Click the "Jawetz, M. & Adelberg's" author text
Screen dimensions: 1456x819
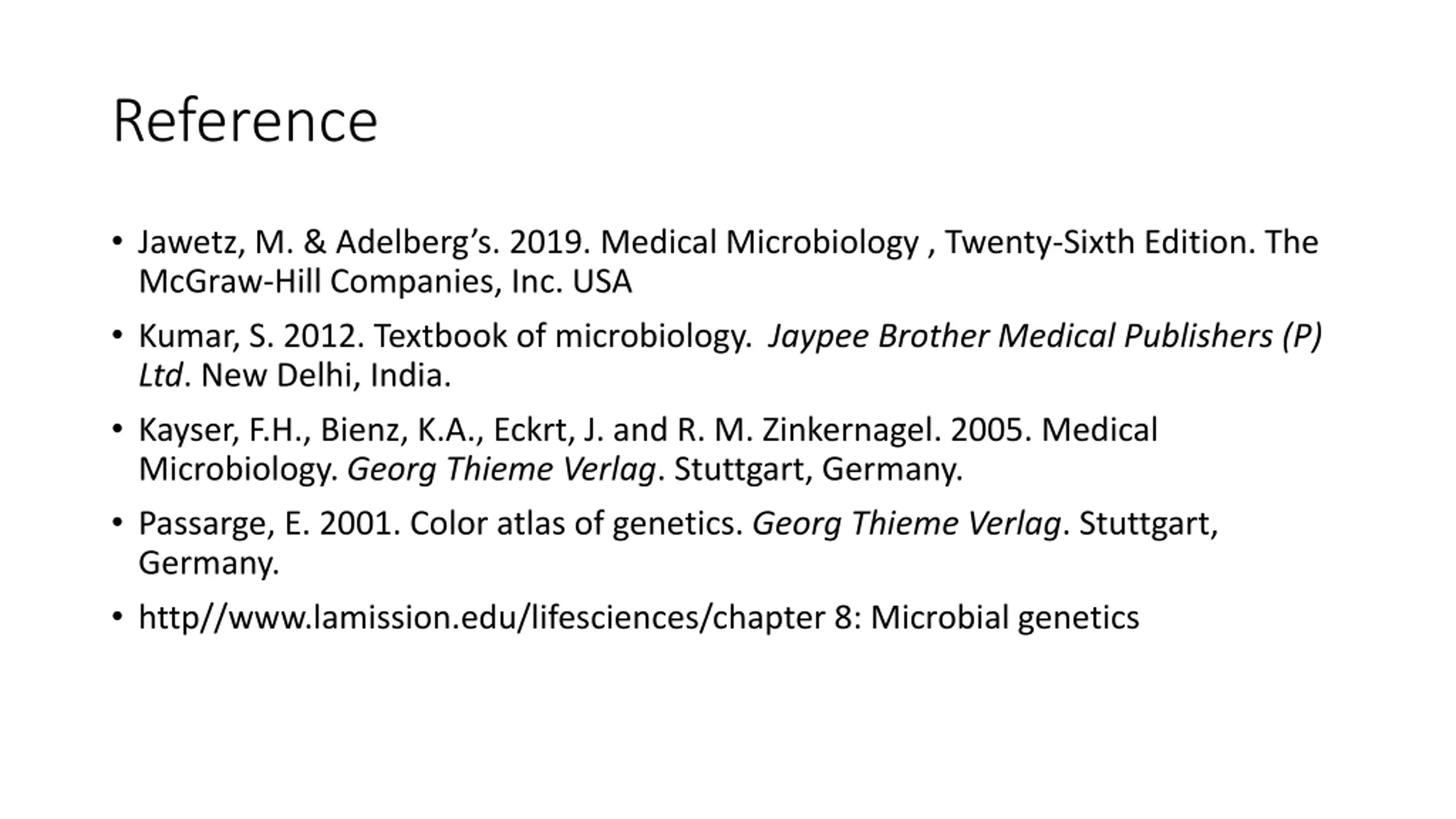pyautogui.click(x=318, y=243)
